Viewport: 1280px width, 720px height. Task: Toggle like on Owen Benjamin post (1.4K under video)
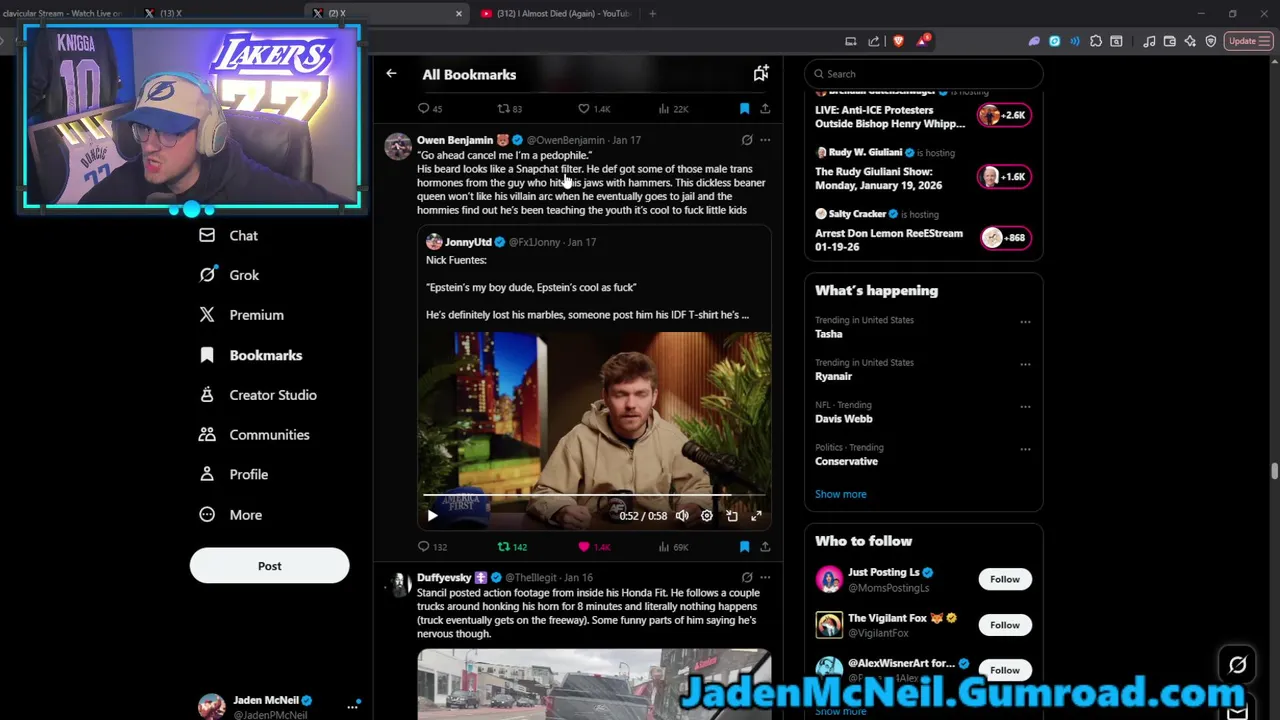pyautogui.click(x=593, y=547)
